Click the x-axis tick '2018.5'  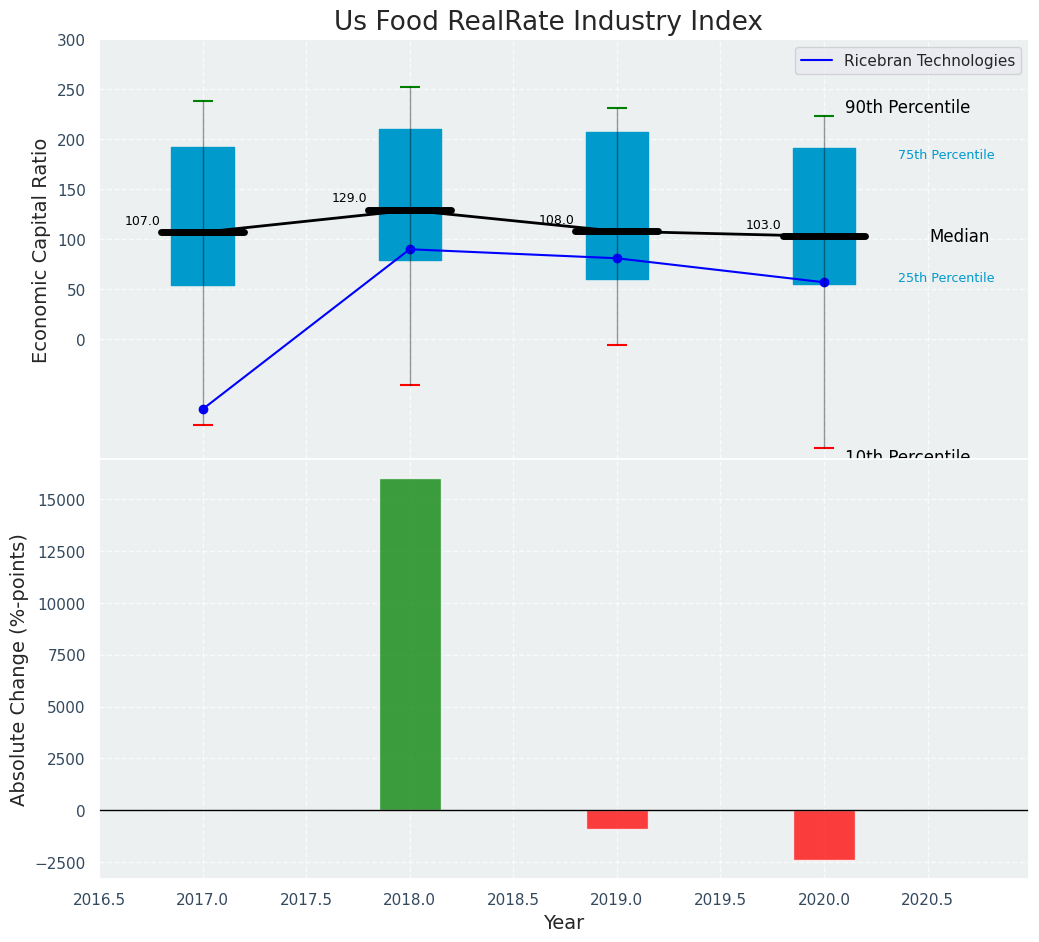[514, 900]
